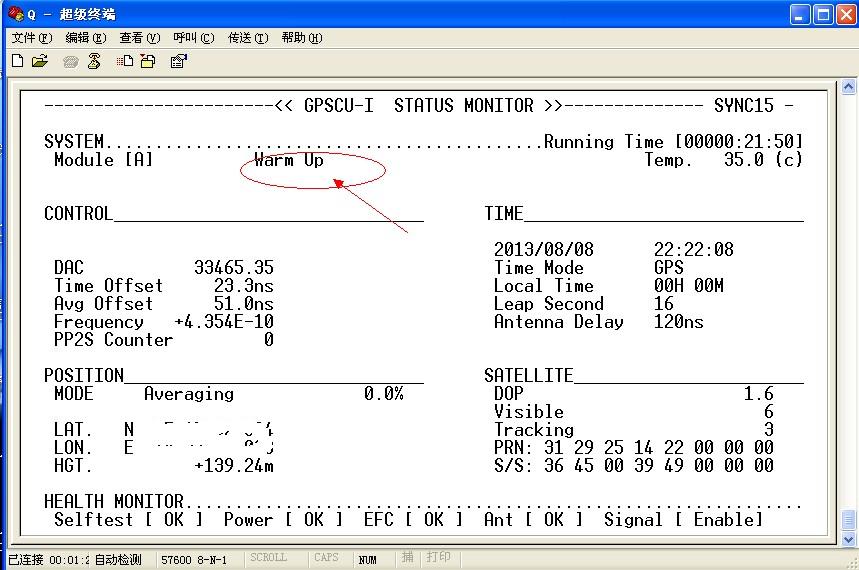
Task: Click the HGT value +139.24m
Action: pos(234,466)
